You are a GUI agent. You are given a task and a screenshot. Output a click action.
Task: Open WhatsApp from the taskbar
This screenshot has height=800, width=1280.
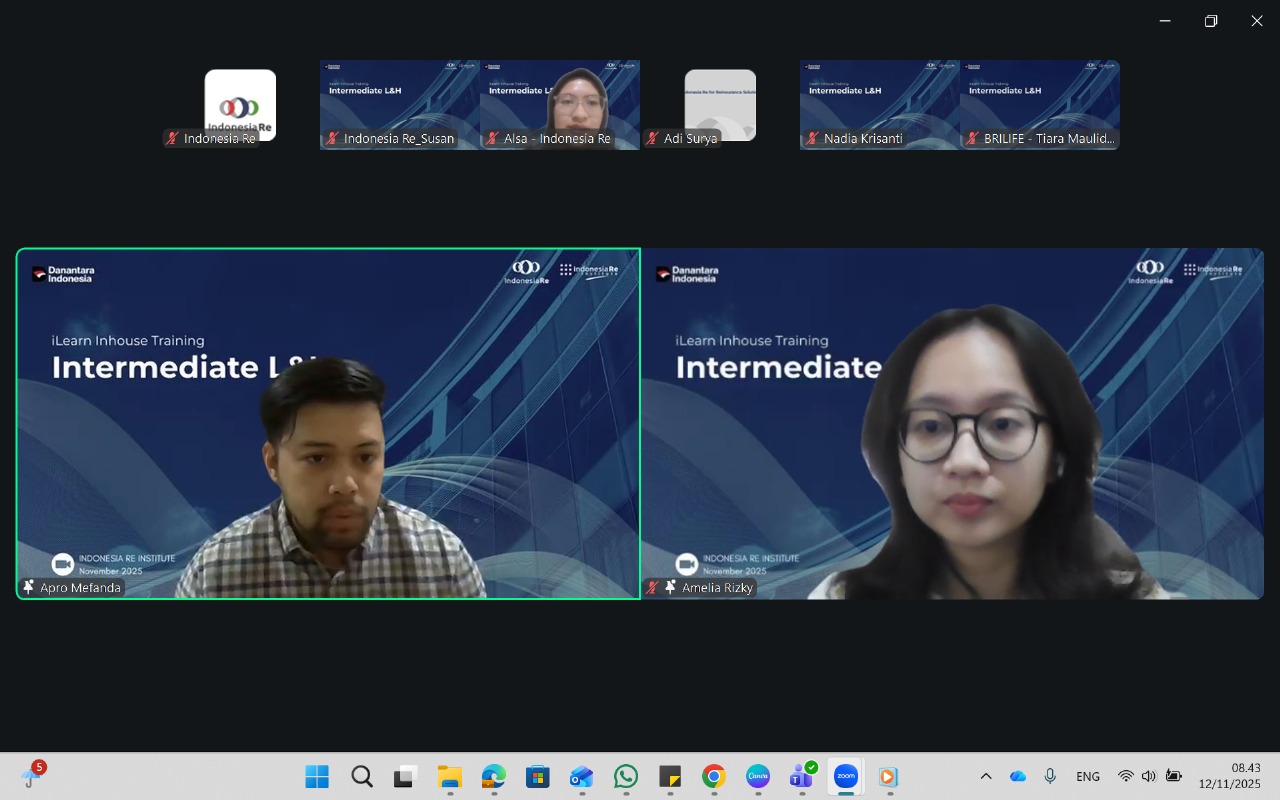point(626,777)
